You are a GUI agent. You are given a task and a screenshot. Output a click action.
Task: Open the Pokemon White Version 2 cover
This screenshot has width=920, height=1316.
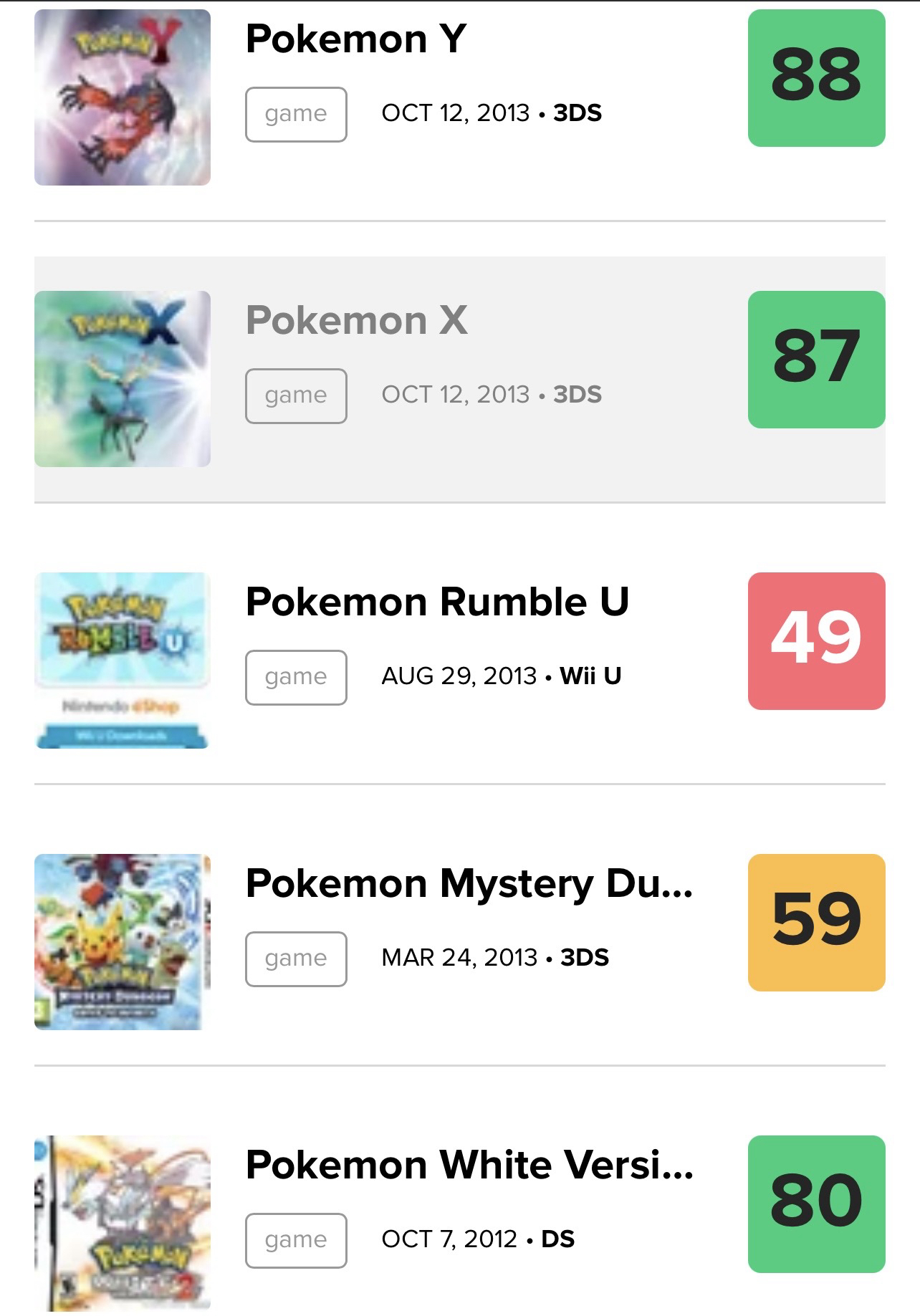pos(123,1224)
